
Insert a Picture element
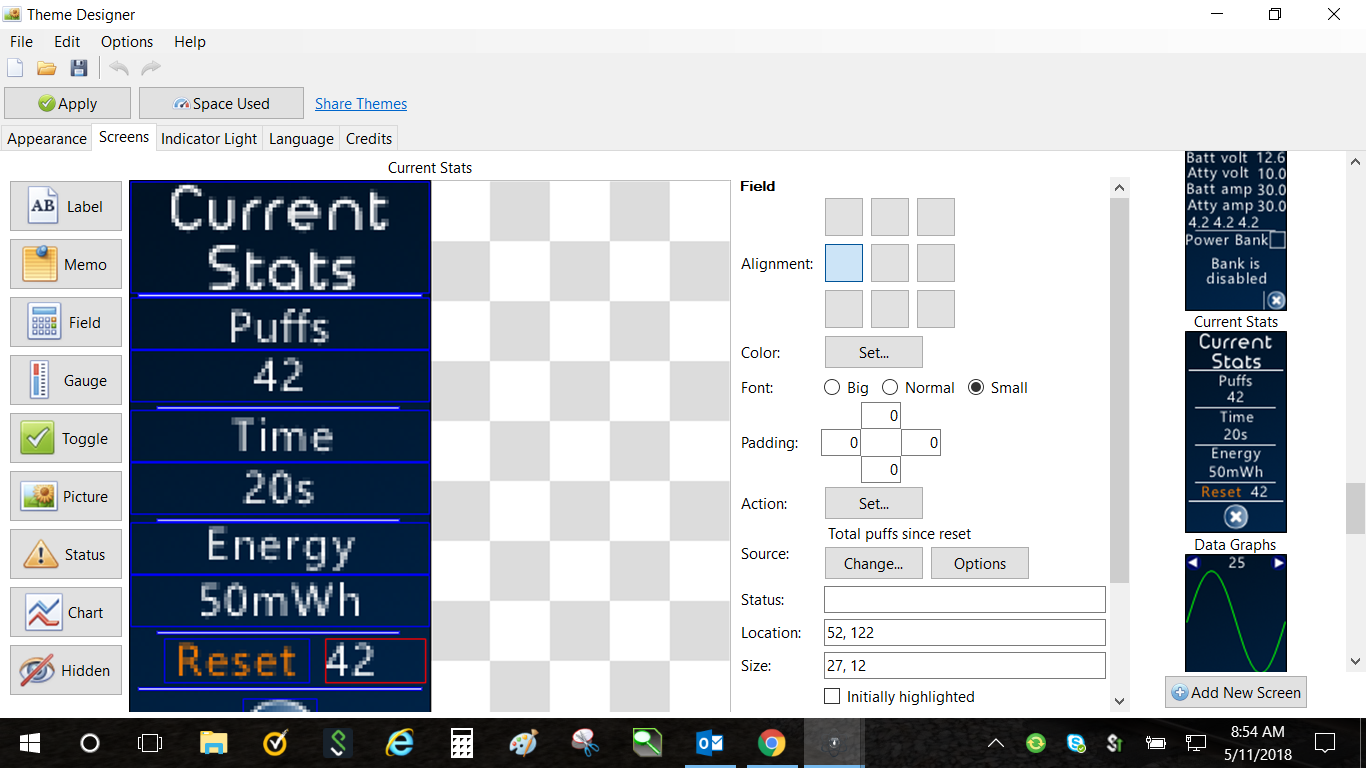(66, 497)
